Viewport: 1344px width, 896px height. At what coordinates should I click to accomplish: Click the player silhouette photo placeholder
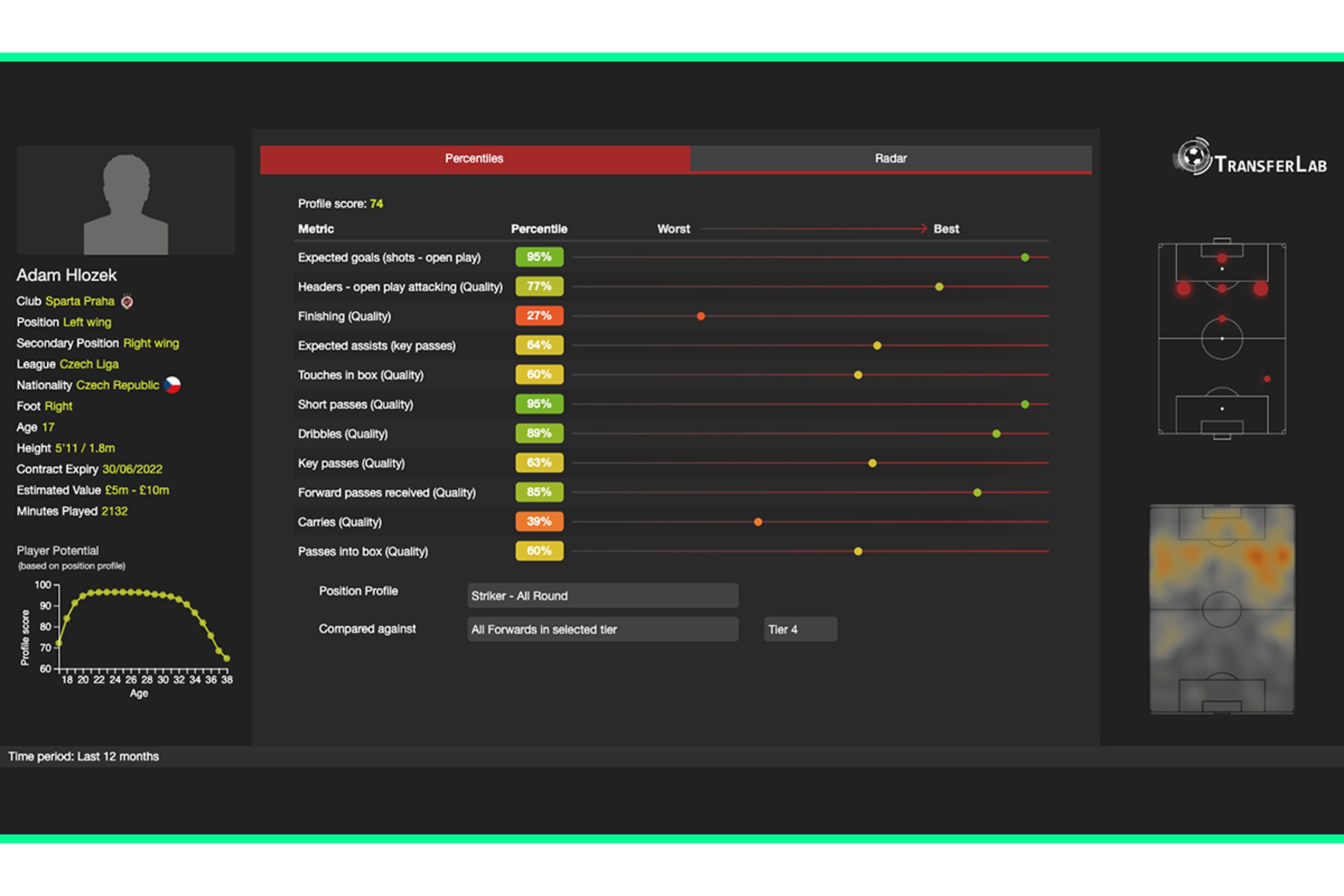point(125,200)
